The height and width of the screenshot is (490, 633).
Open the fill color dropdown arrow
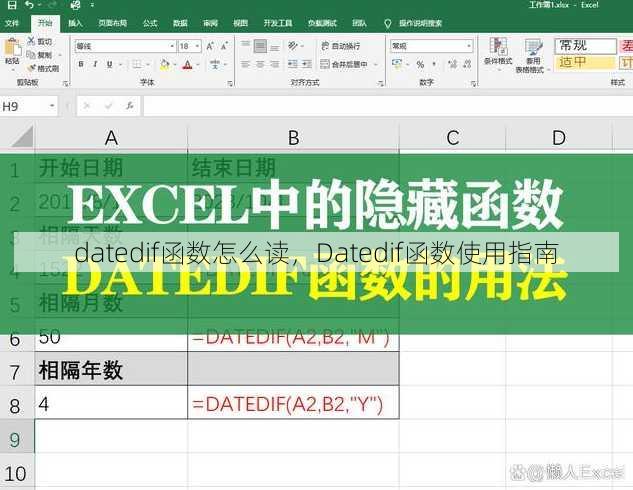[175, 65]
